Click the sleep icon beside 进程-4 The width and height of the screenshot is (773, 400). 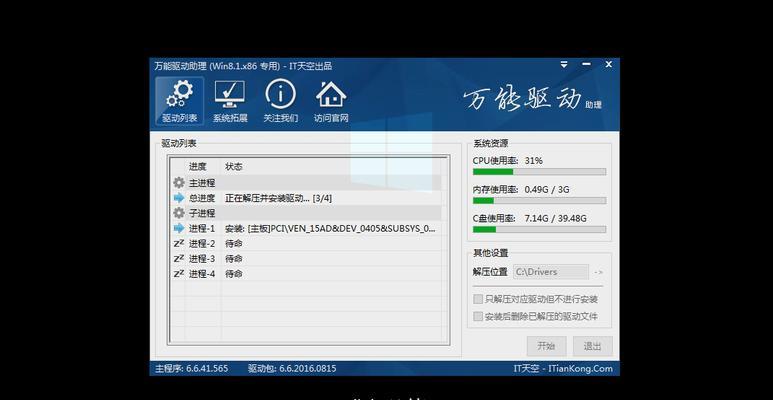[179, 274]
